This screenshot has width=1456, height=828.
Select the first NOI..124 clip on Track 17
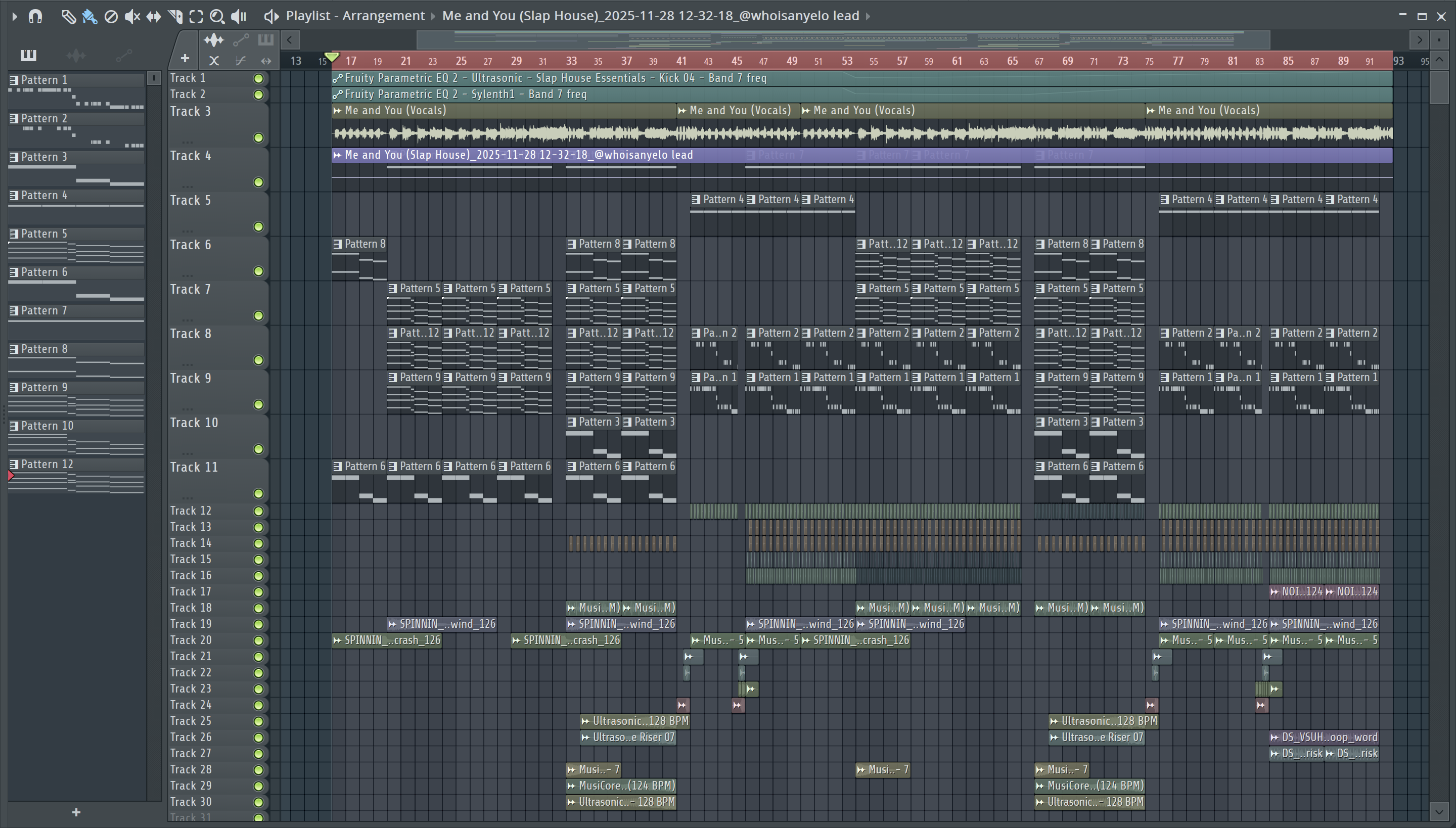click(1296, 592)
